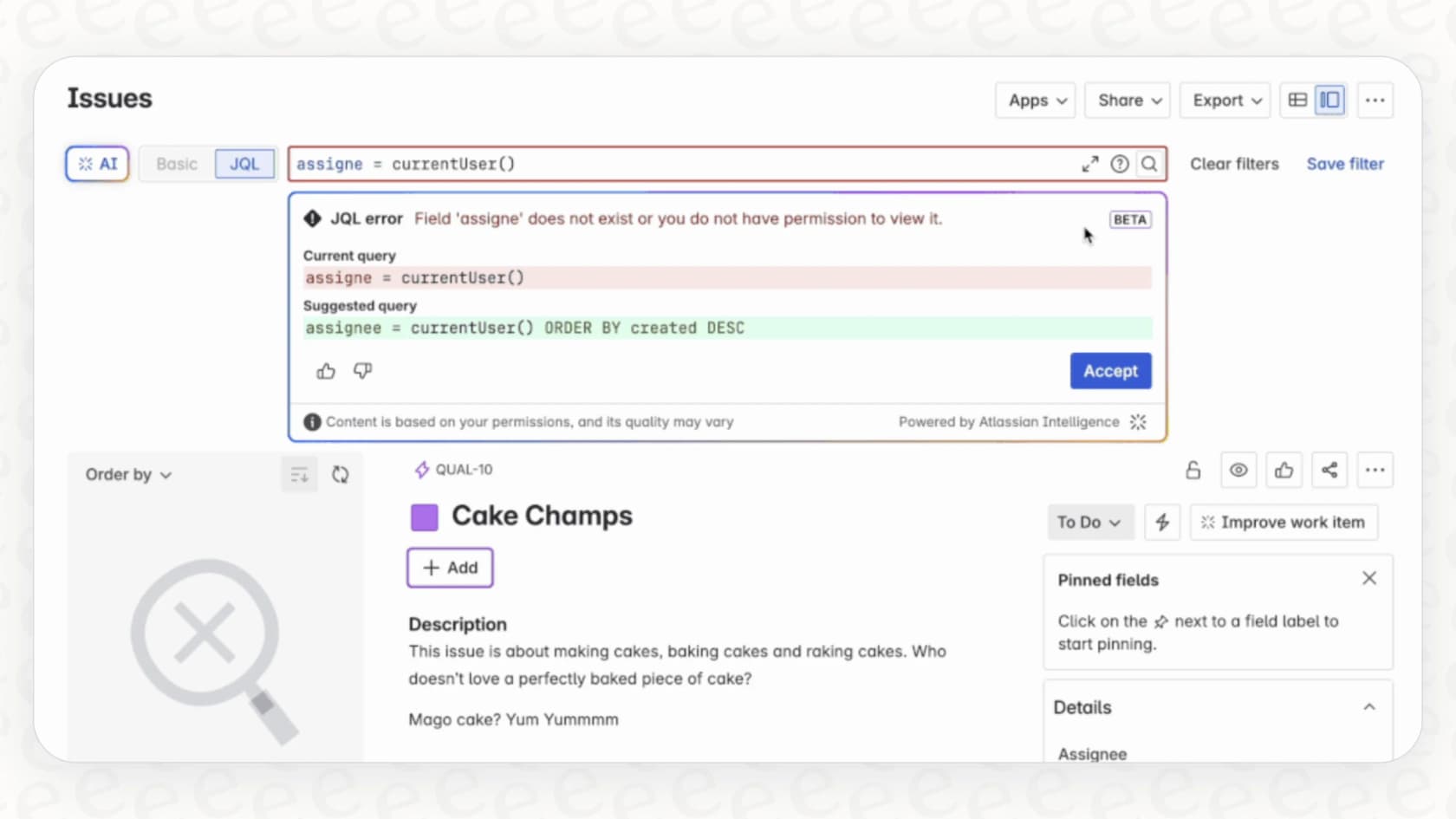Click the info icon near permissions notice
1456x819 pixels.
coord(312,422)
